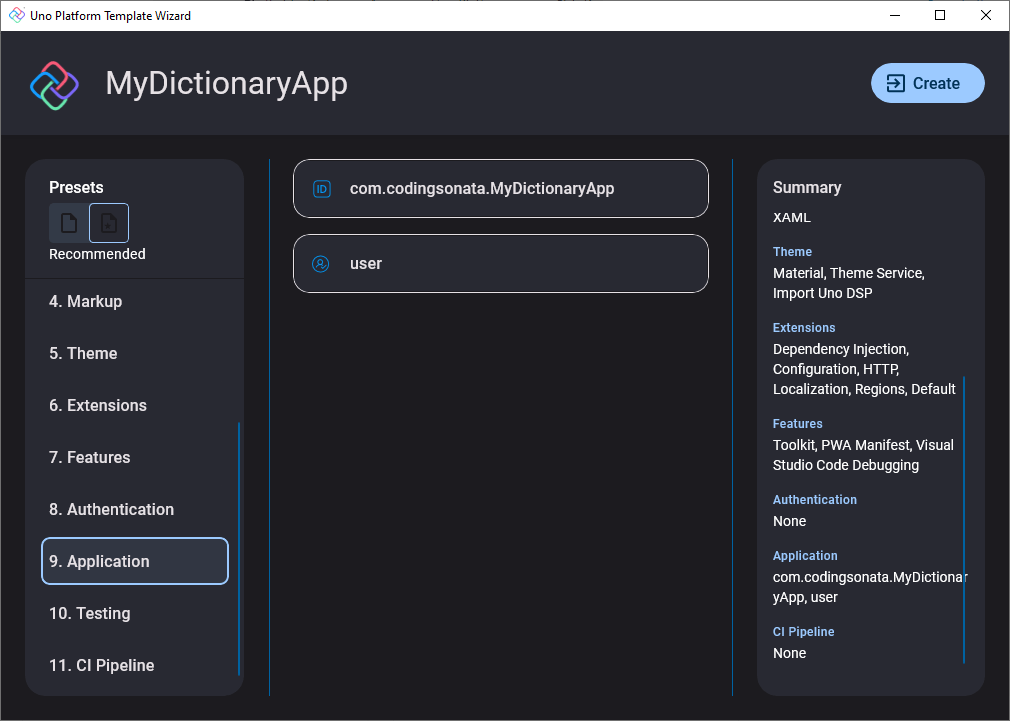The height and width of the screenshot is (721, 1010).
Task: Click the Recommended preset label
Action: coord(97,254)
